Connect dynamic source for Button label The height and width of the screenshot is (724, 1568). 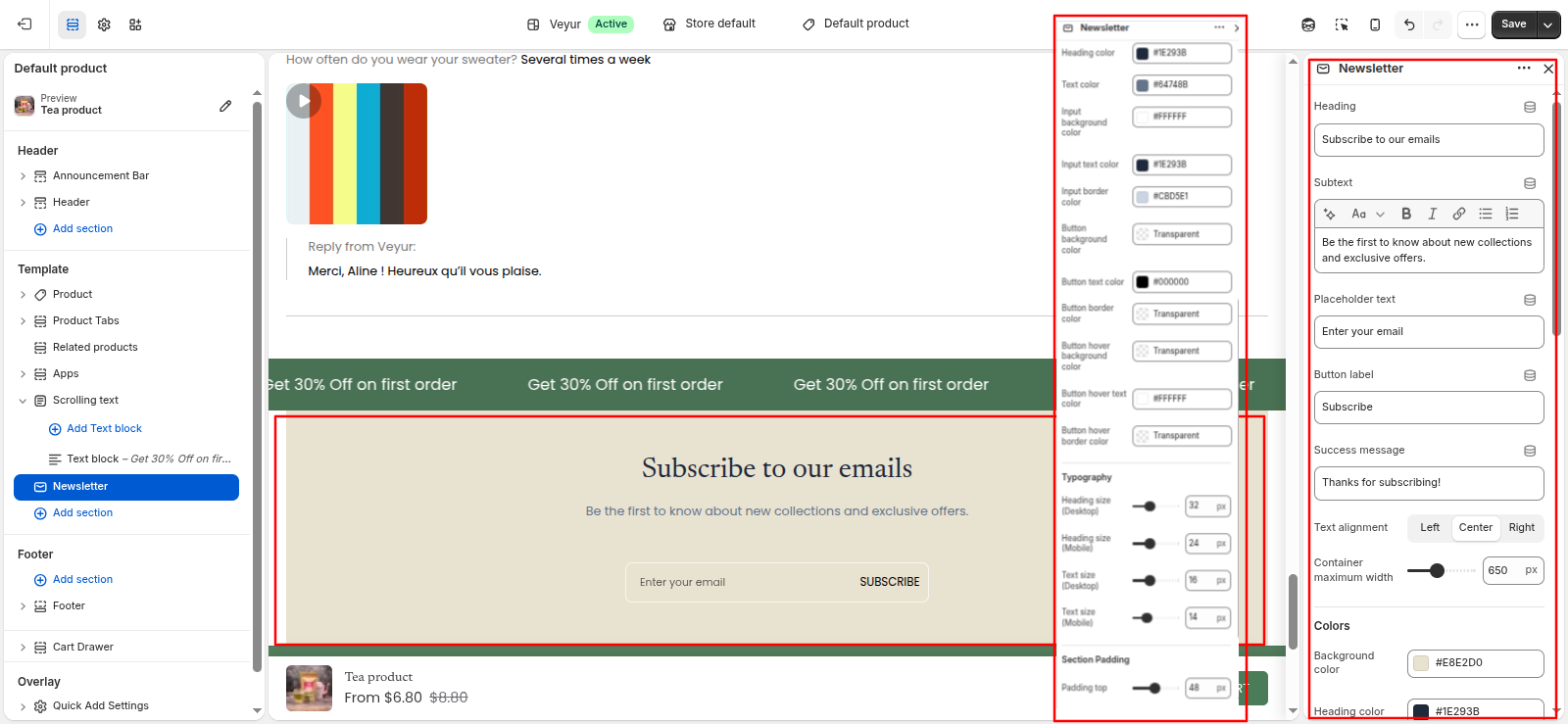coord(1530,375)
